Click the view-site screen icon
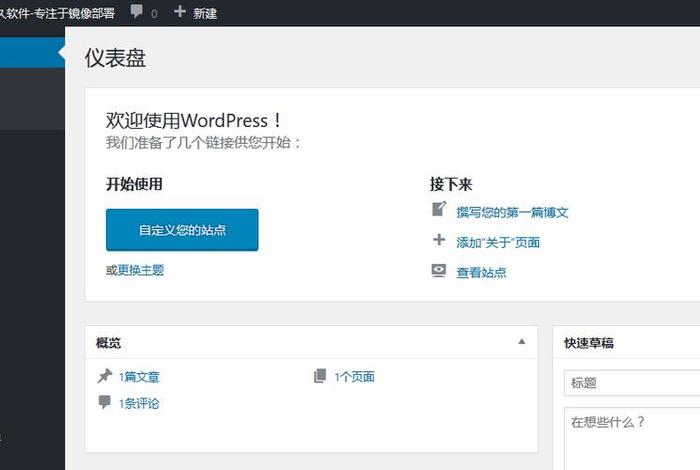 coord(439,270)
